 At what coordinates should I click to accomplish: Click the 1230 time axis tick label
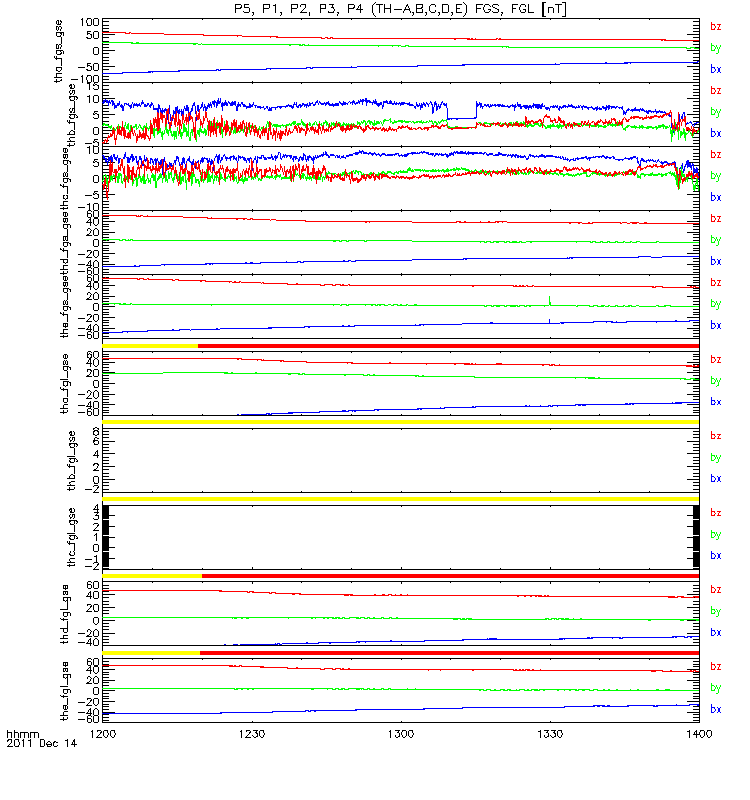click(252, 734)
